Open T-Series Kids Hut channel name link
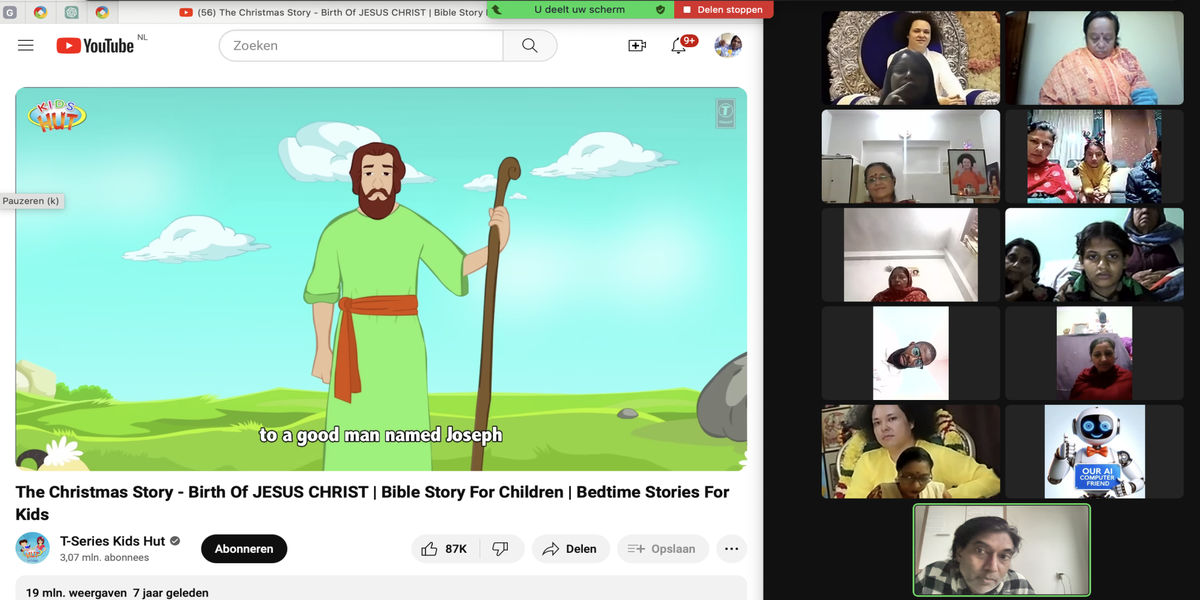This screenshot has width=1200, height=600. [x=112, y=541]
